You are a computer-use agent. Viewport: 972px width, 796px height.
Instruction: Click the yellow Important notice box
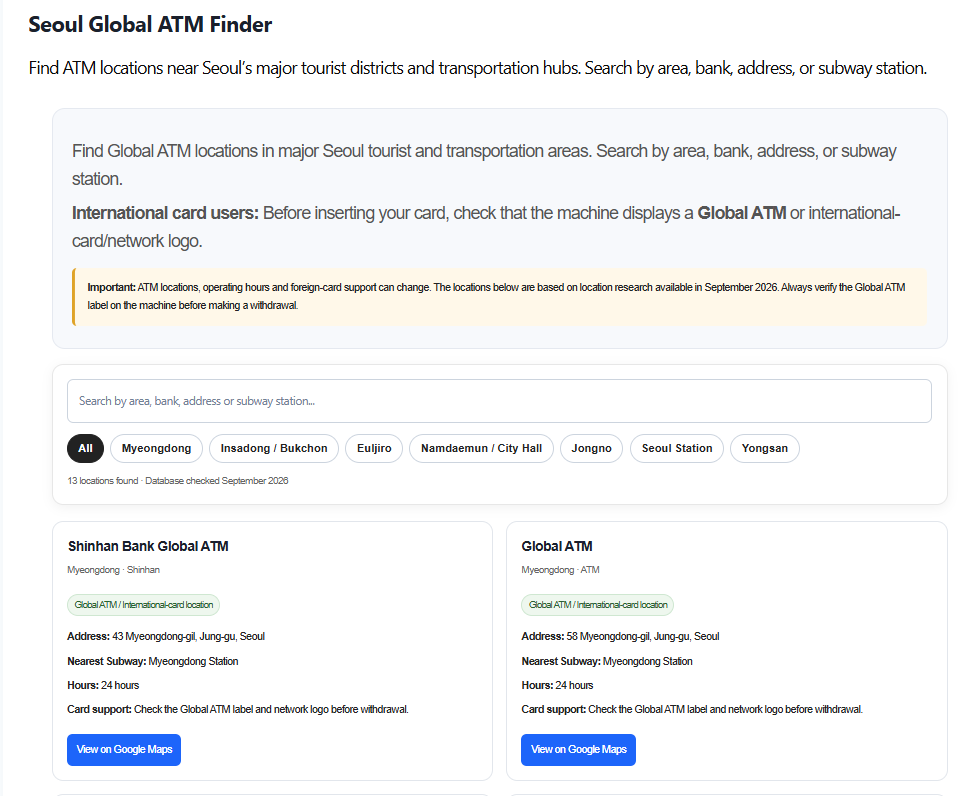click(x=500, y=296)
